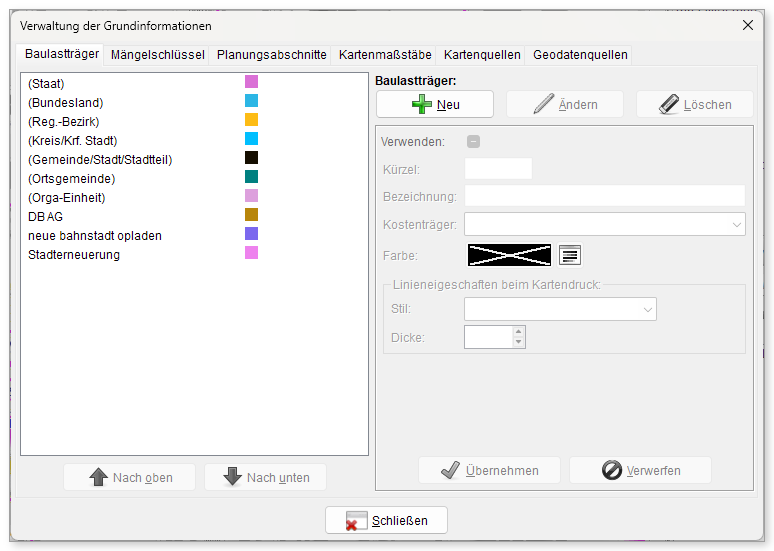This screenshot has height=551, width=774.
Task: Click the pink swatch next to (Staat)
Action: (251, 81)
